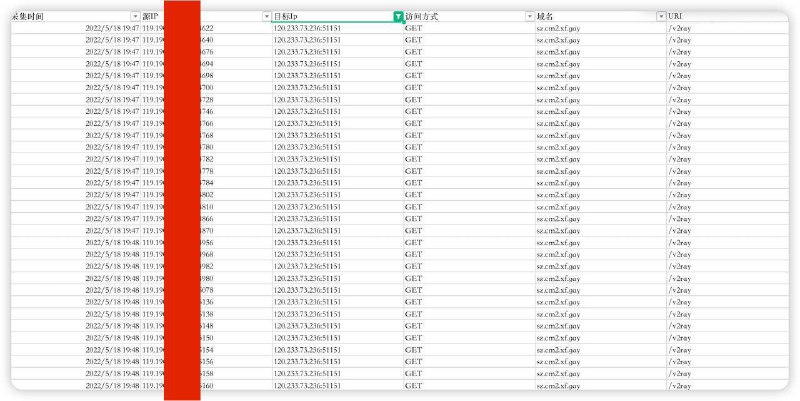
Task: Open the active green filter on 目标Ip column
Action: [x=399, y=17]
